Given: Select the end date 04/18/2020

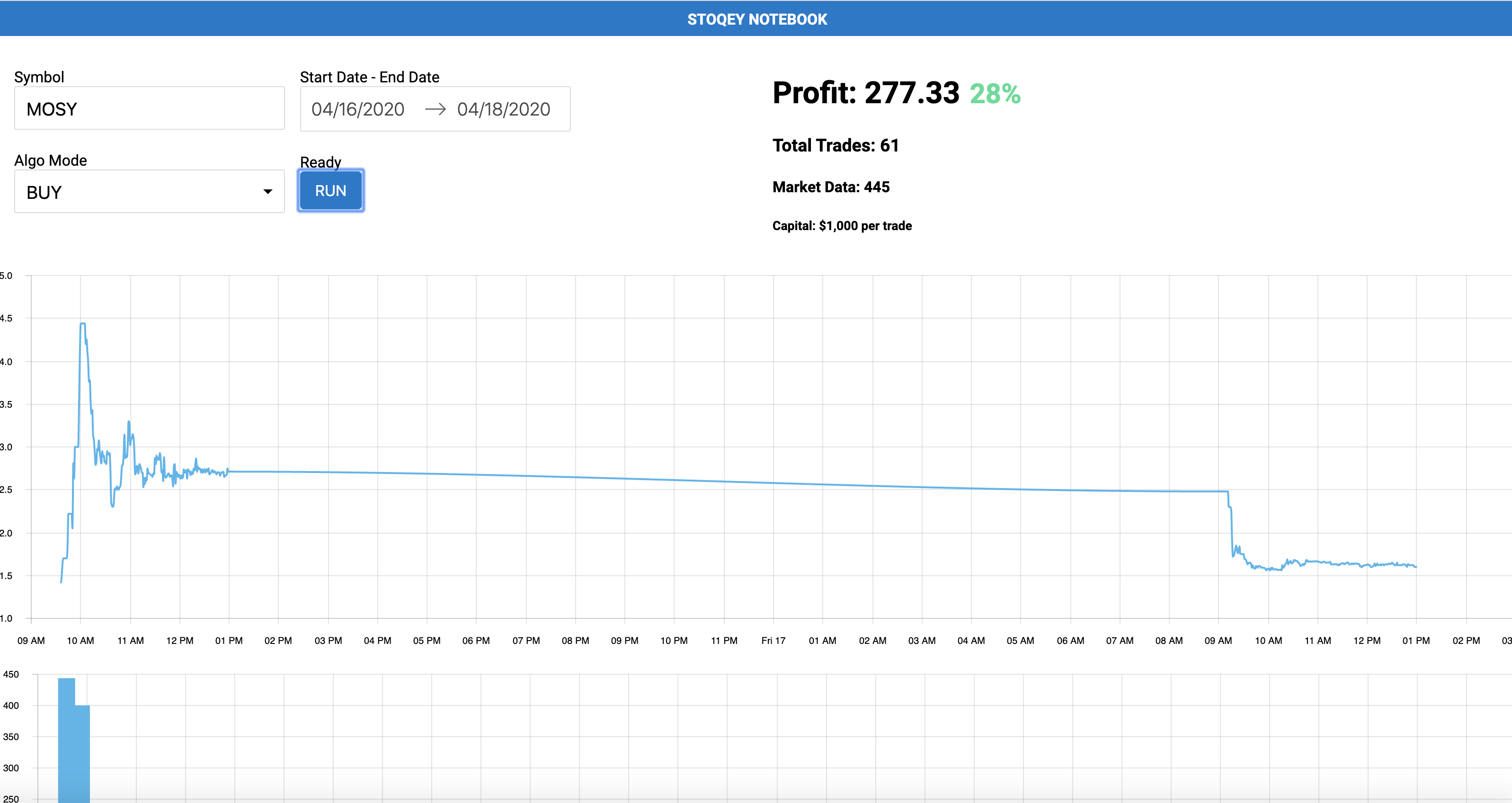Looking at the screenshot, I should coord(503,109).
